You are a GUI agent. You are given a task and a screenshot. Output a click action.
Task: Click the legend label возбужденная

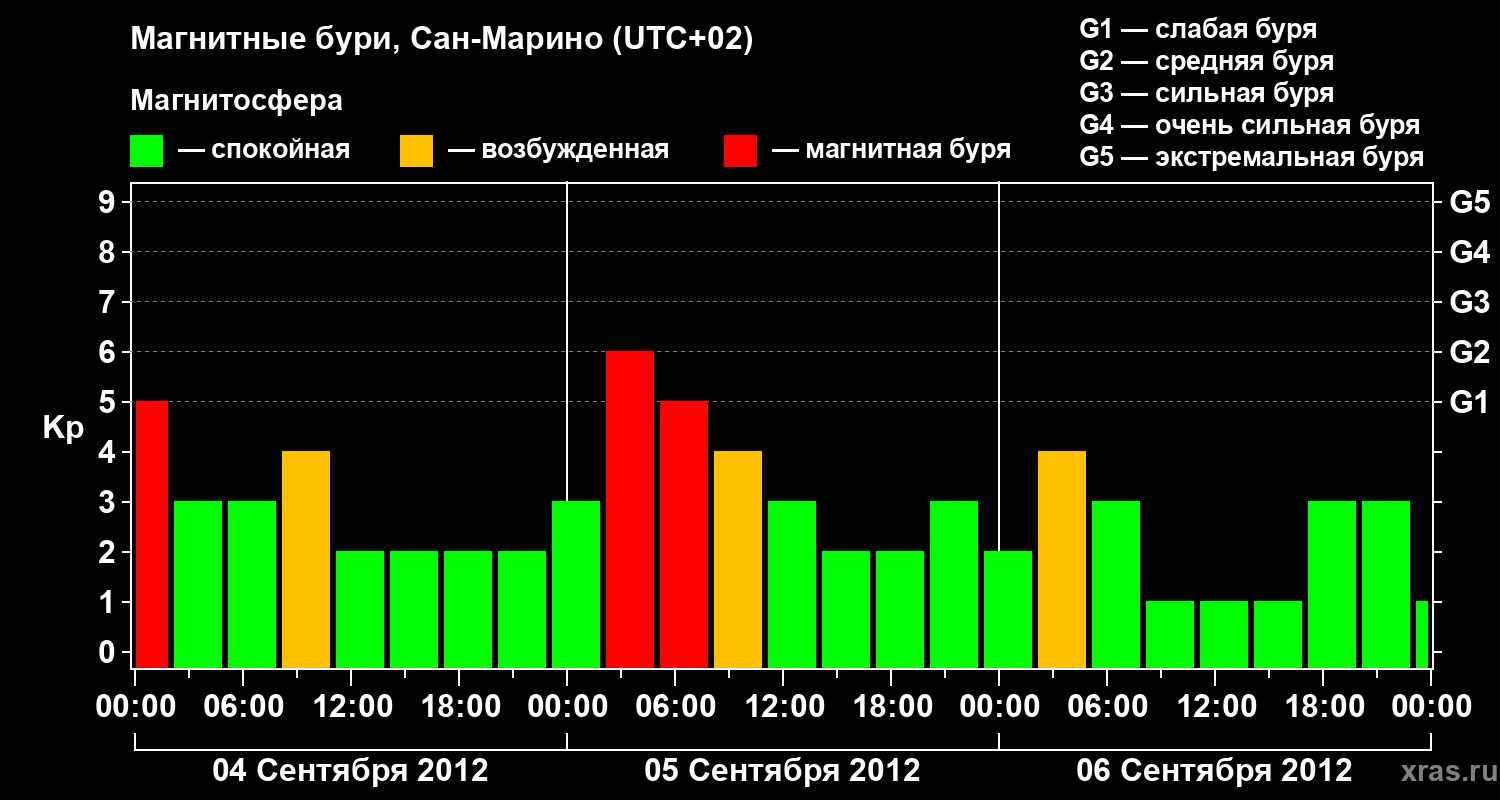(575, 151)
